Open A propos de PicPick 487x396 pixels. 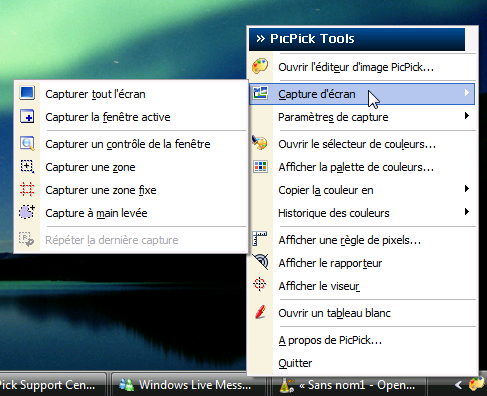click(x=362, y=340)
